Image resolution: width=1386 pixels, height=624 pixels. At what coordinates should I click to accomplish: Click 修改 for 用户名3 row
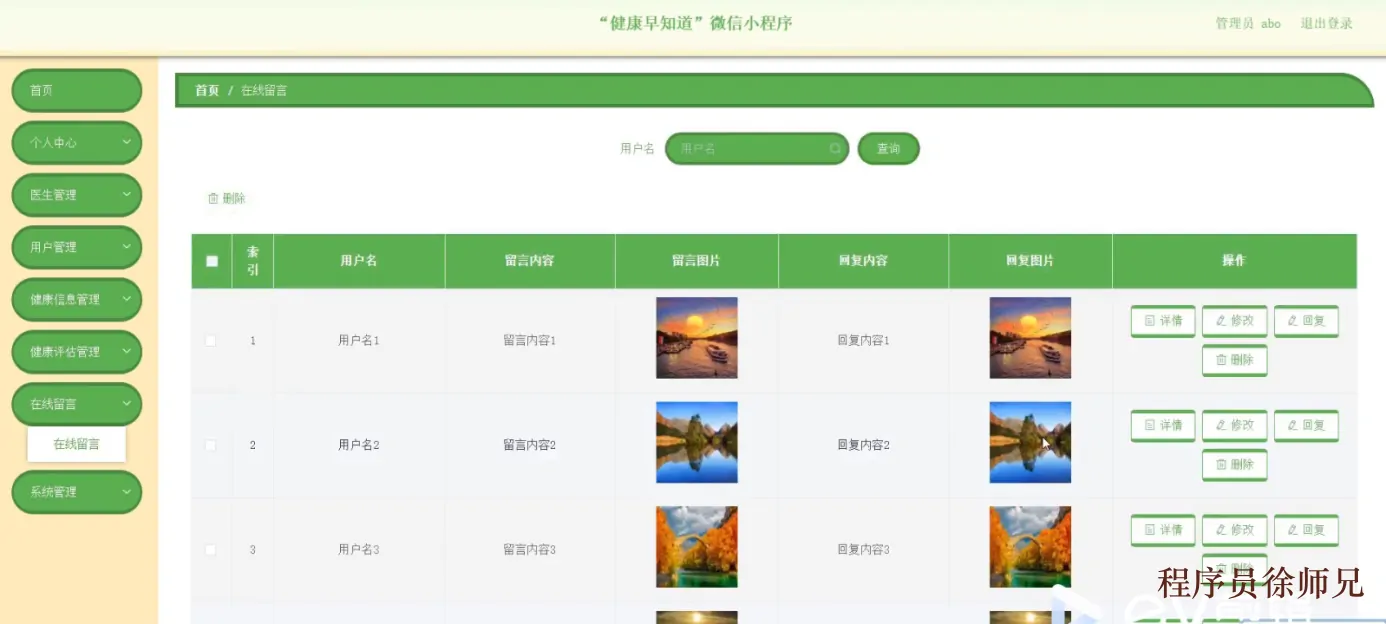[1234, 530]
